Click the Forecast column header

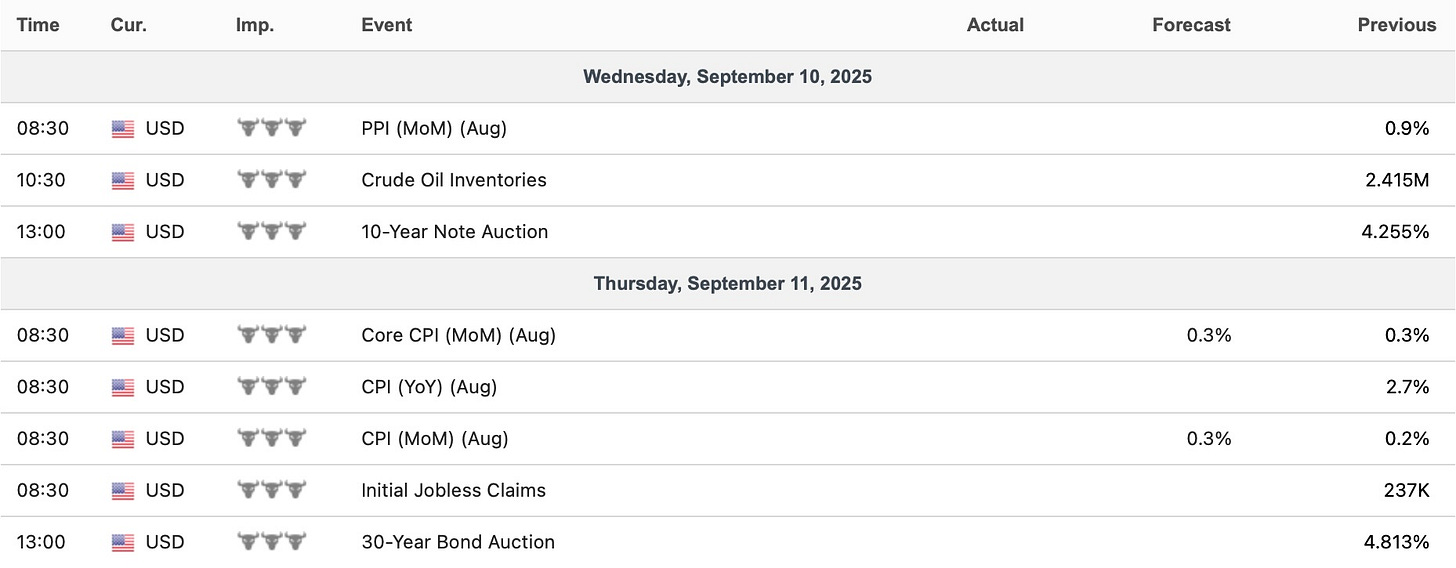(1191, 25)
